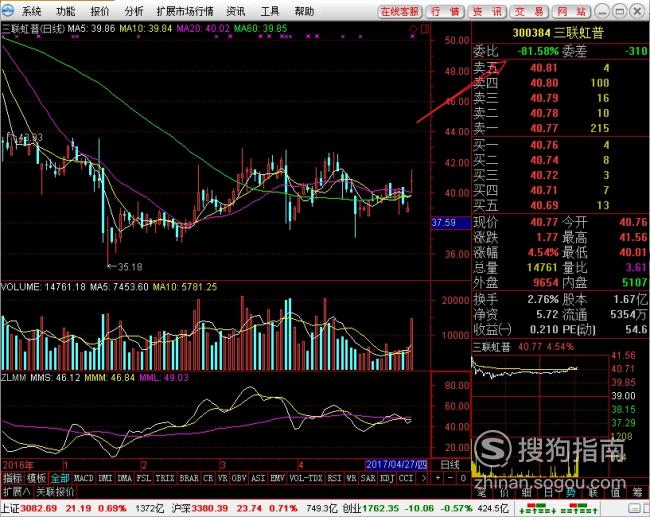Switch to the CR indicator
Viewport: 650px width, 517px height.
[209, 478]
